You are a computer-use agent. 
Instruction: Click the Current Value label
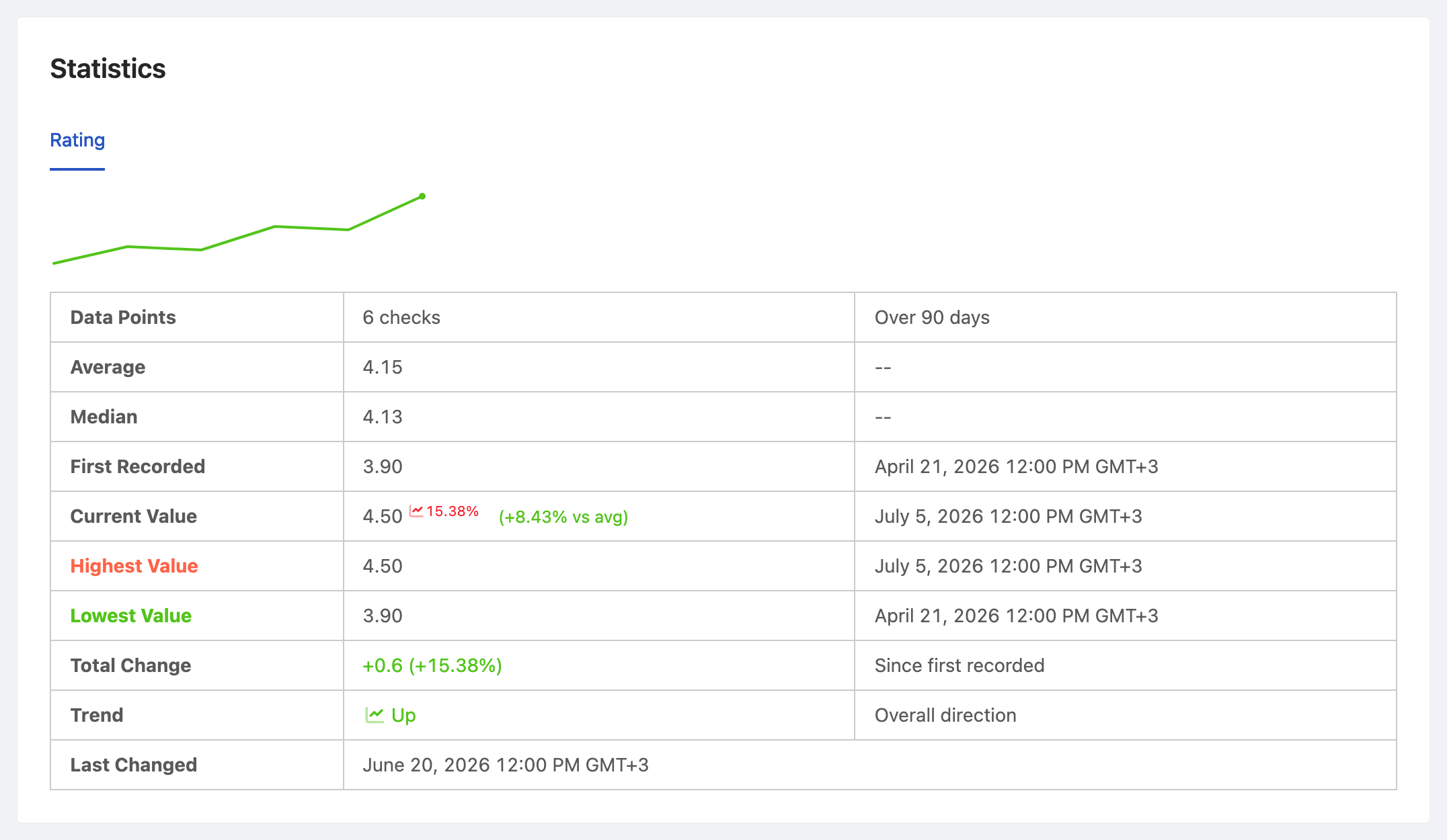(134, 516)
